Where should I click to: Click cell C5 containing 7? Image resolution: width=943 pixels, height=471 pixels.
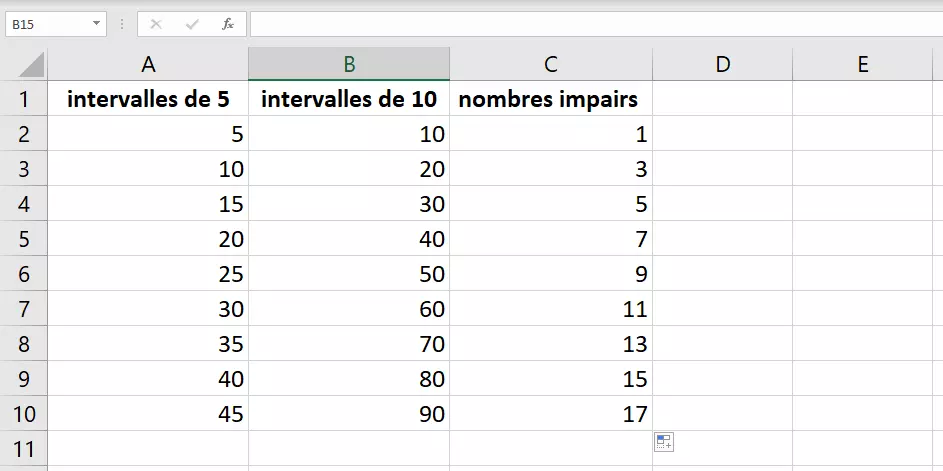551,238
